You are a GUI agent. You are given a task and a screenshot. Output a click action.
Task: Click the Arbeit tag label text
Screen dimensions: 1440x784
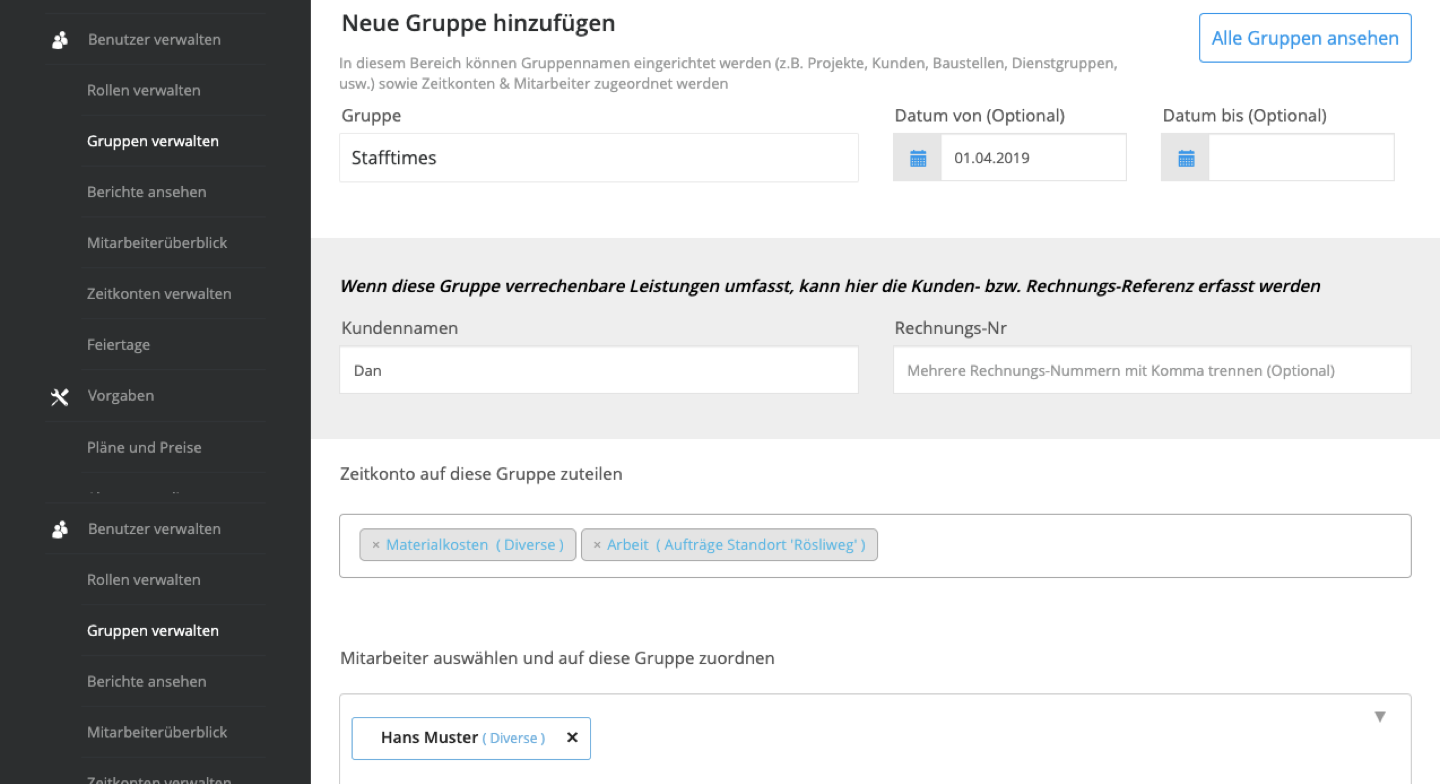(628, 545)
